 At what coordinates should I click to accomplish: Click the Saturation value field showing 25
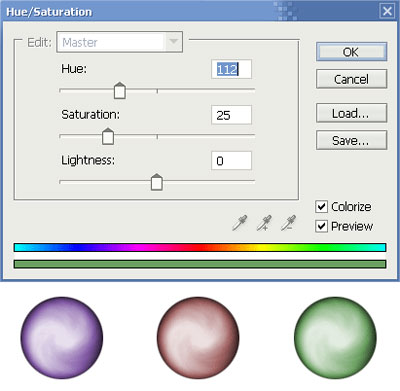[x=231, y=115]
